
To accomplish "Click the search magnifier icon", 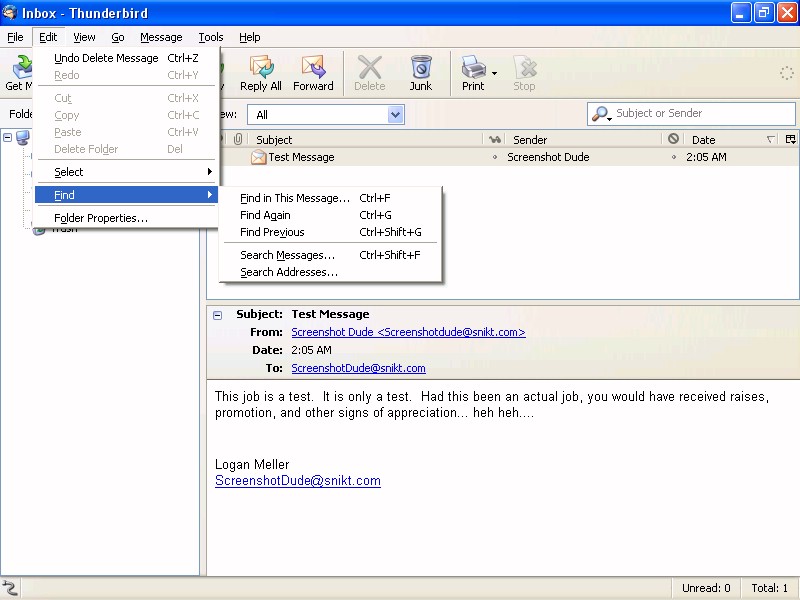I will tap(601, 114).
